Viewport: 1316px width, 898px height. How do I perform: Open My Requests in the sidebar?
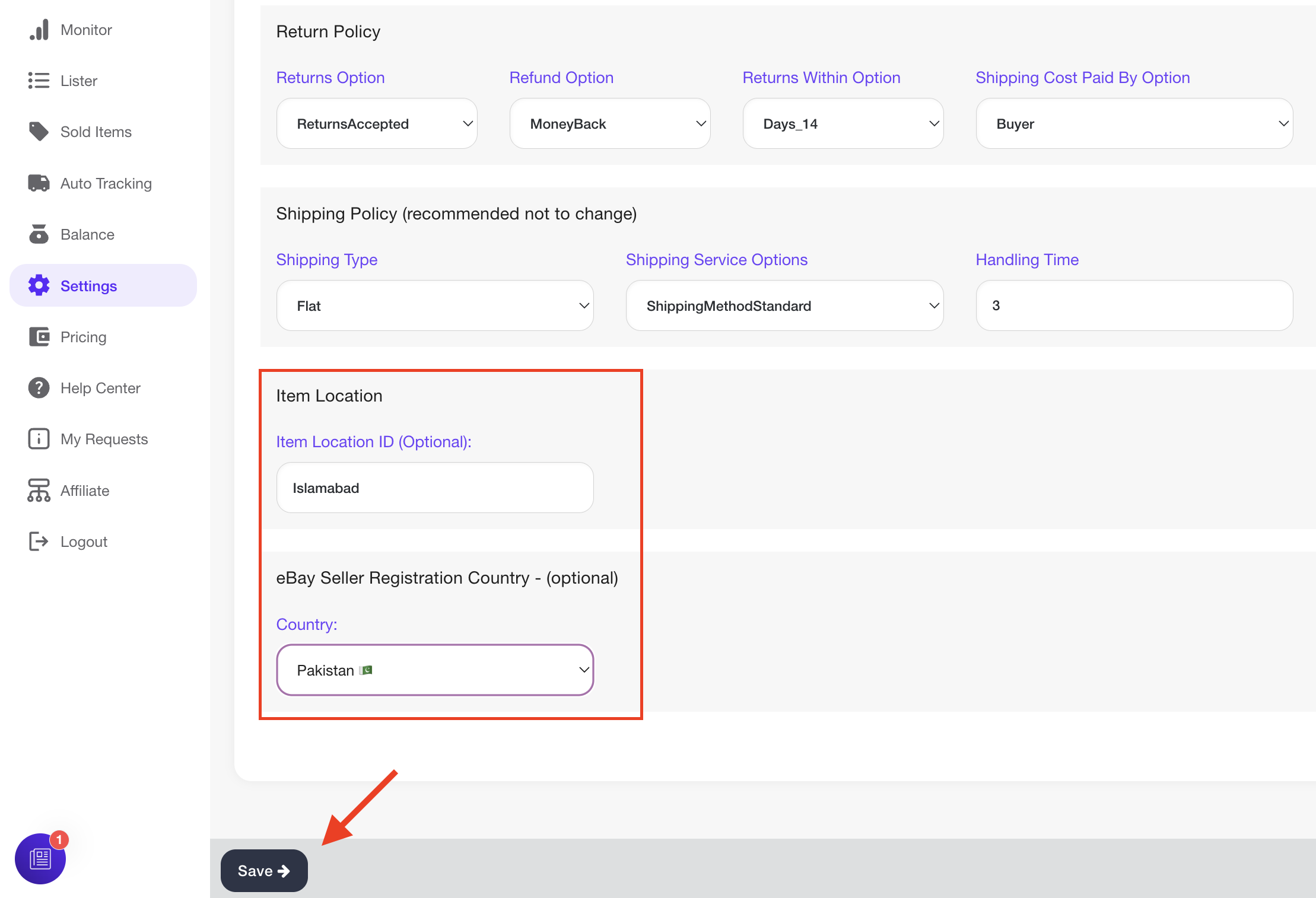104,439
